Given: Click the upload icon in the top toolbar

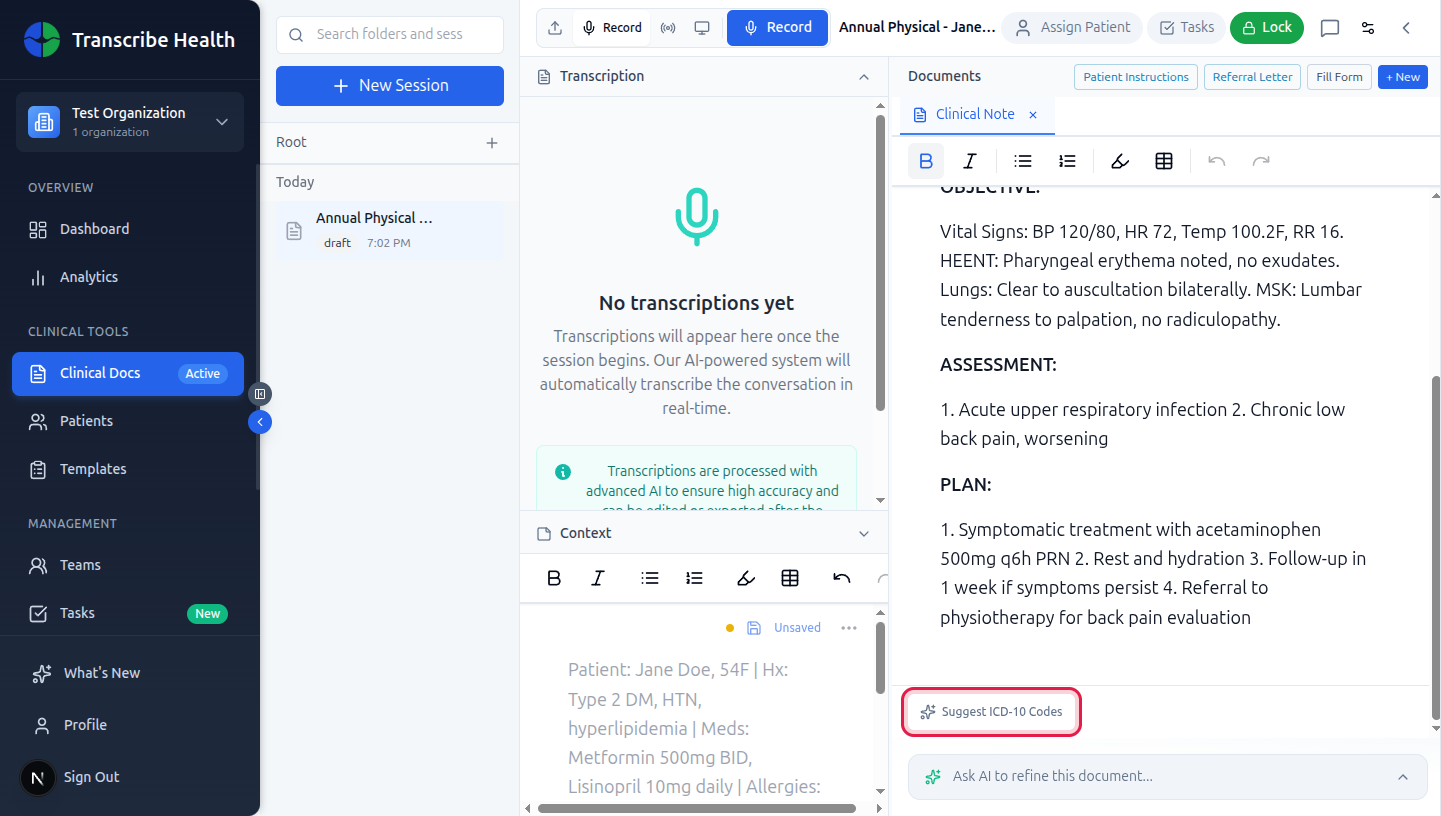Looking at the screenshot, I should point(555,28).
